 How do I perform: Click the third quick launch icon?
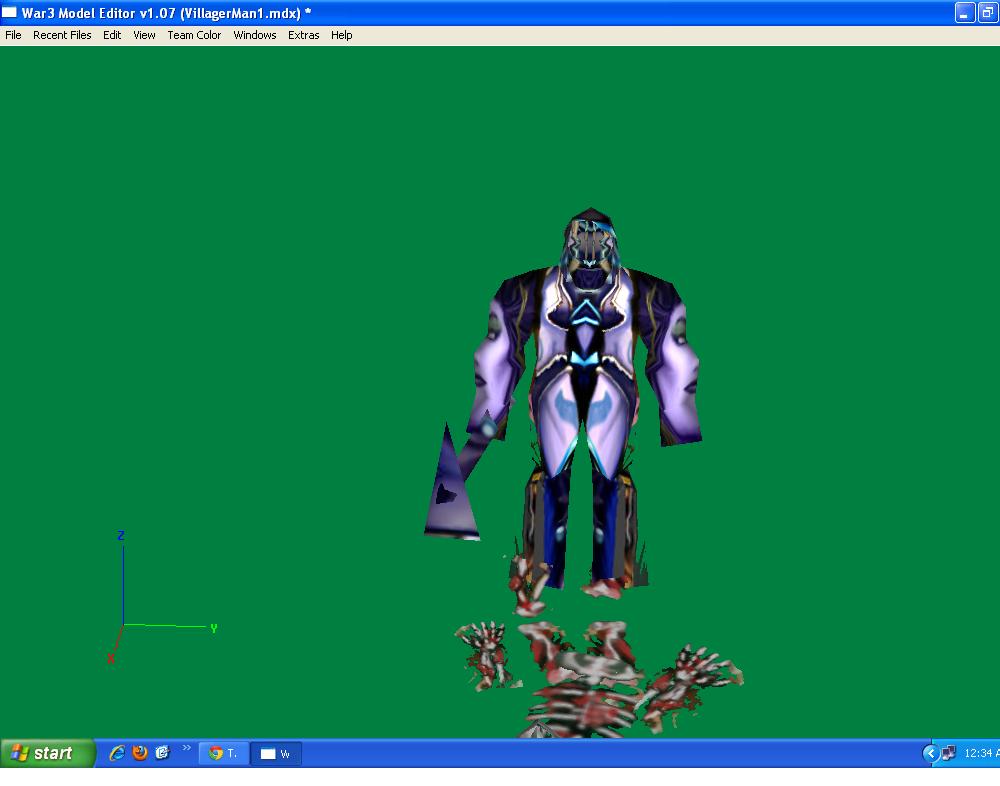162,753
